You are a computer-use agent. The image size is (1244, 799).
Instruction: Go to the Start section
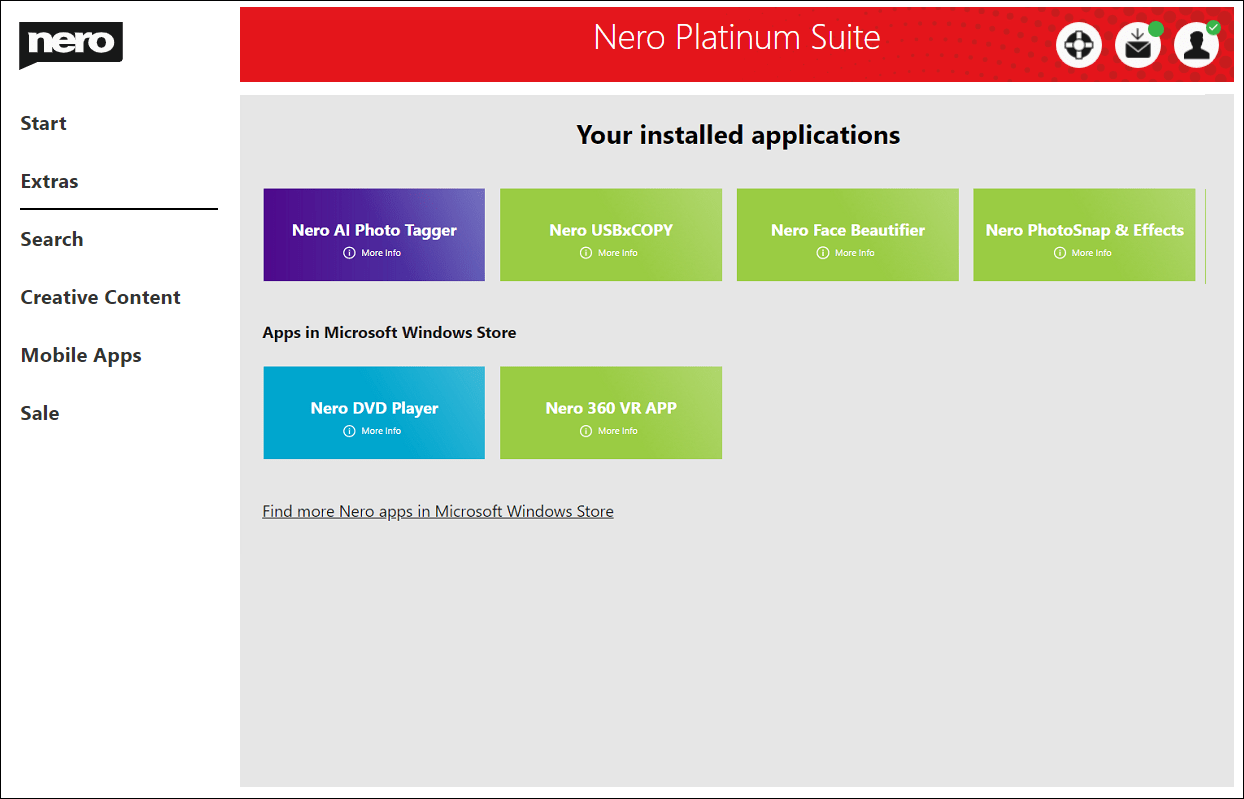tap(44, 124)
